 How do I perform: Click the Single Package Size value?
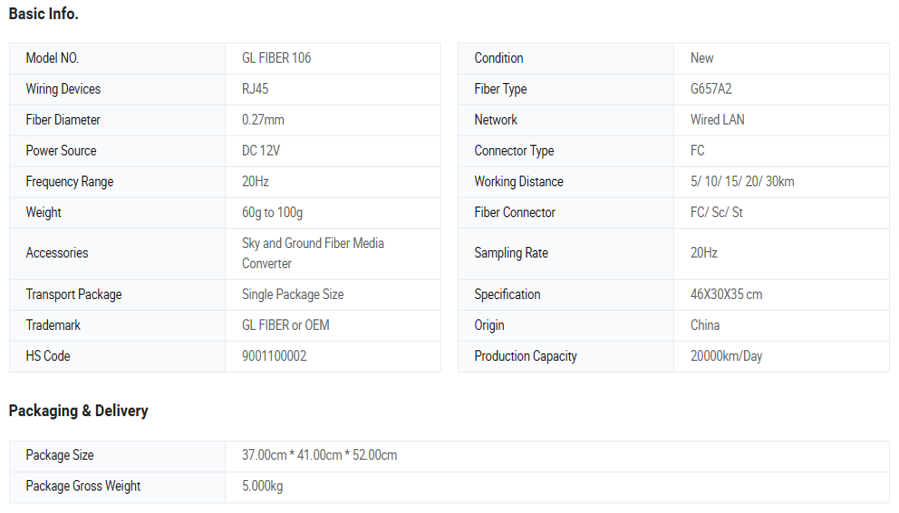point(292,295)
